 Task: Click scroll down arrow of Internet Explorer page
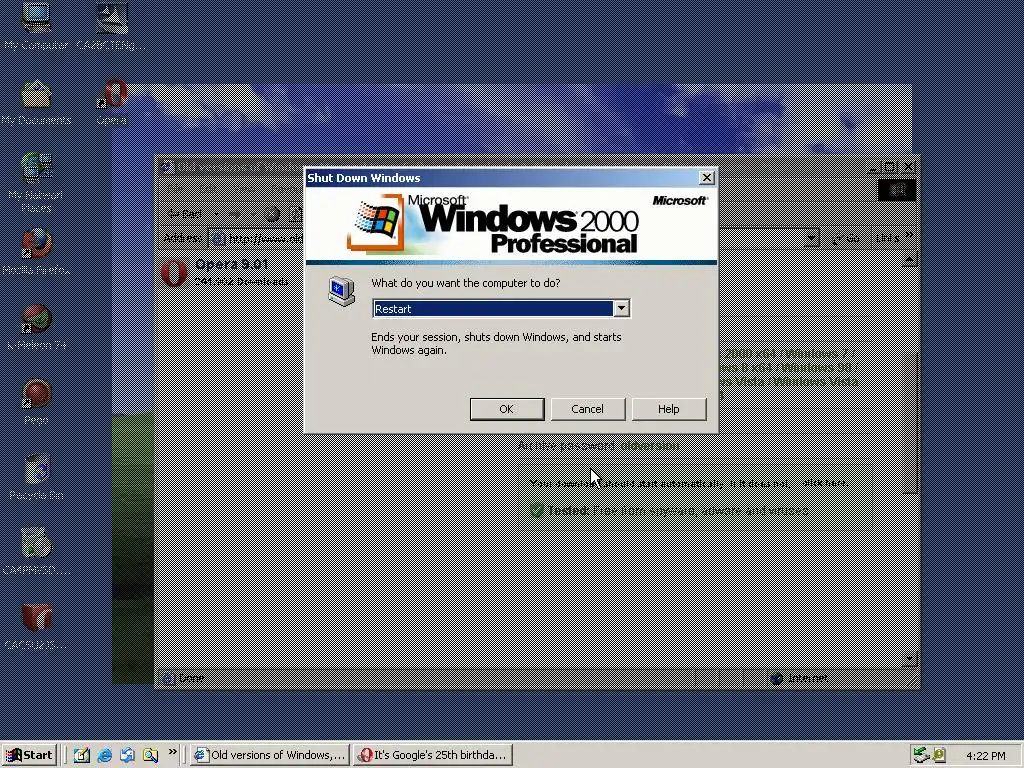click(x=909, y=659)
